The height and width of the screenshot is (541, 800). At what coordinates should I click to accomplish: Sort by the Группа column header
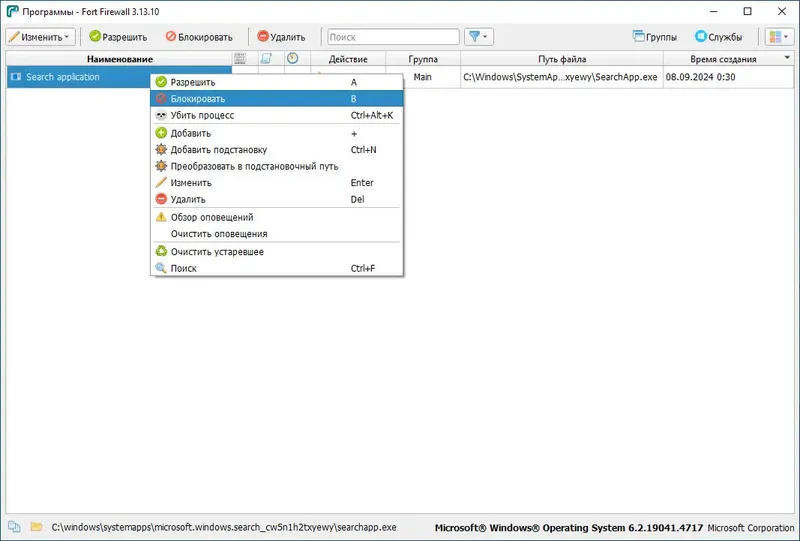click(x=423, y=59)
